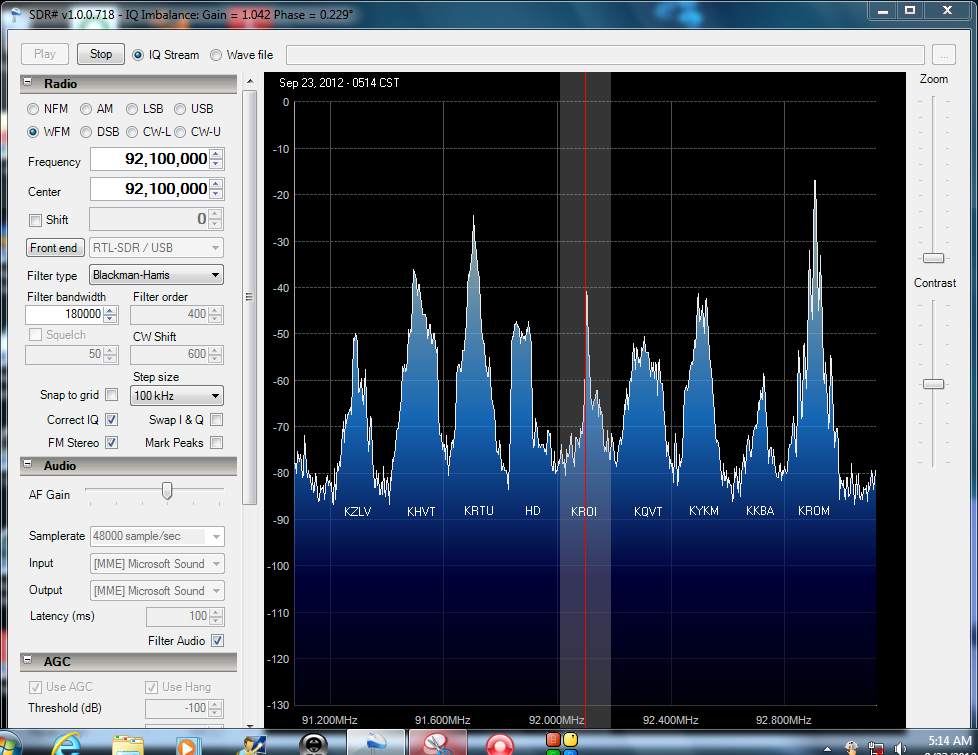Show hidden system tray icons arrow

pyautogui.click(x=827, y=746)
